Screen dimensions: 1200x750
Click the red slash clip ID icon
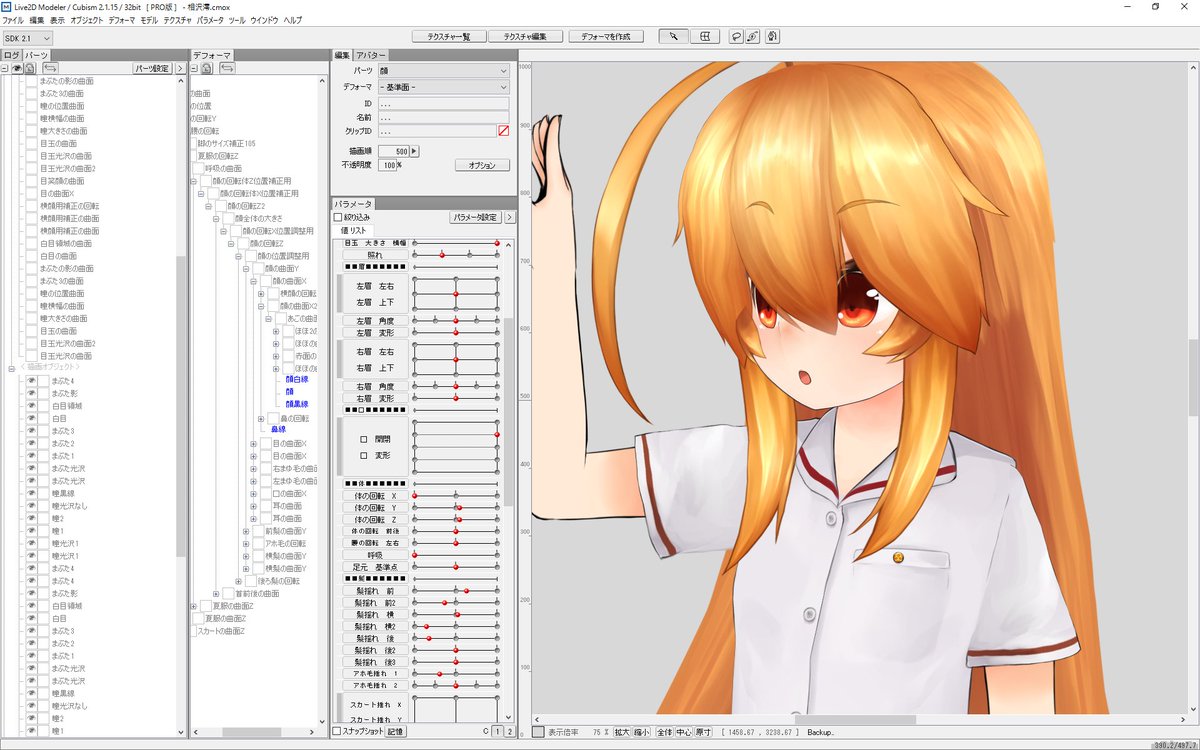[504, 131]
